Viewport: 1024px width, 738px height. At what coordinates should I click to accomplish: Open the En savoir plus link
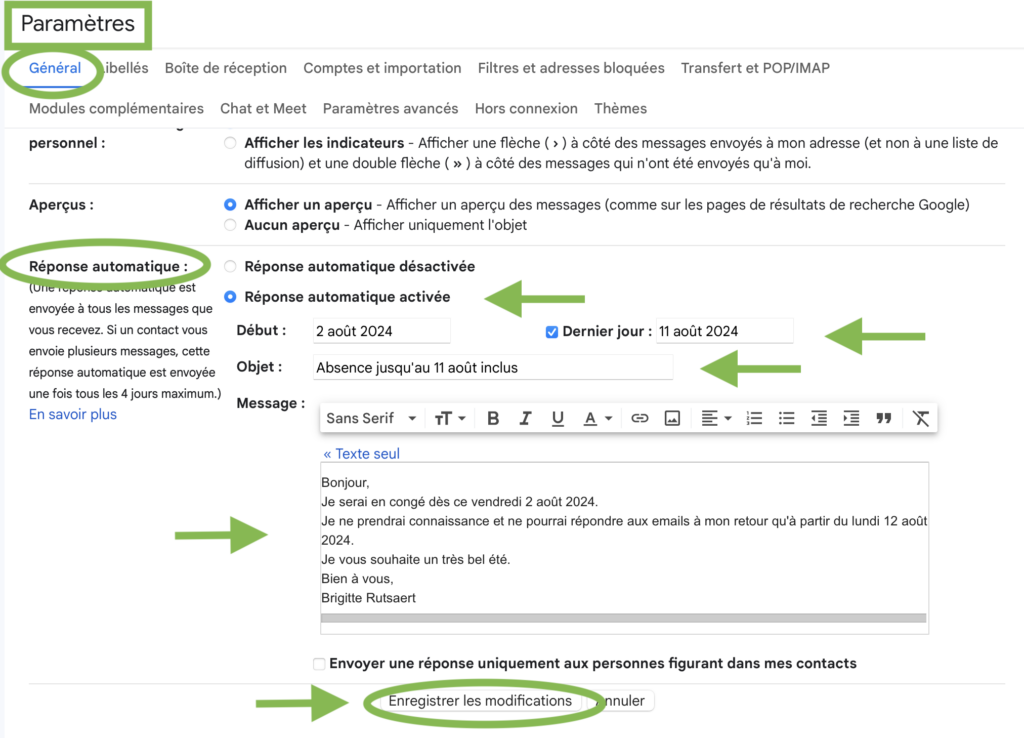click(x=73, y=414)
